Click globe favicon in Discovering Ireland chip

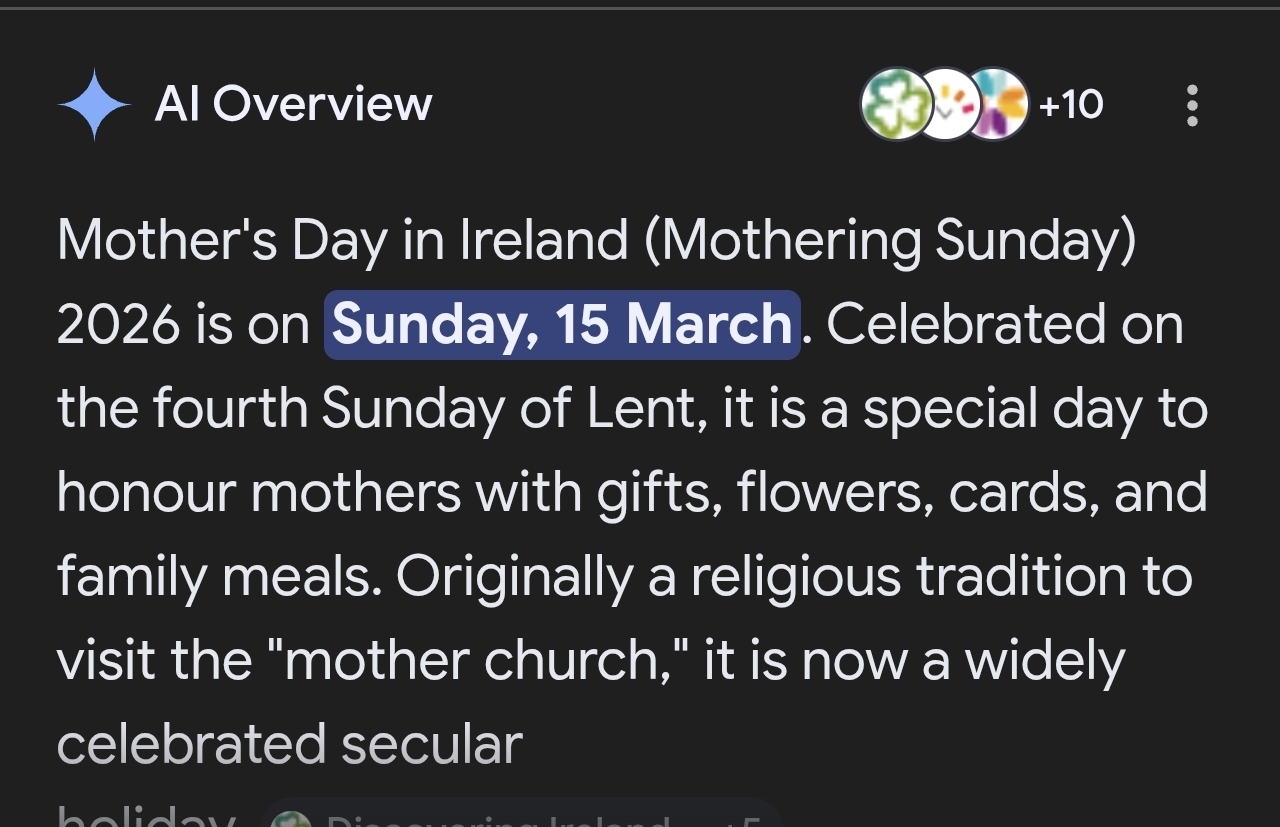(292, 820)
